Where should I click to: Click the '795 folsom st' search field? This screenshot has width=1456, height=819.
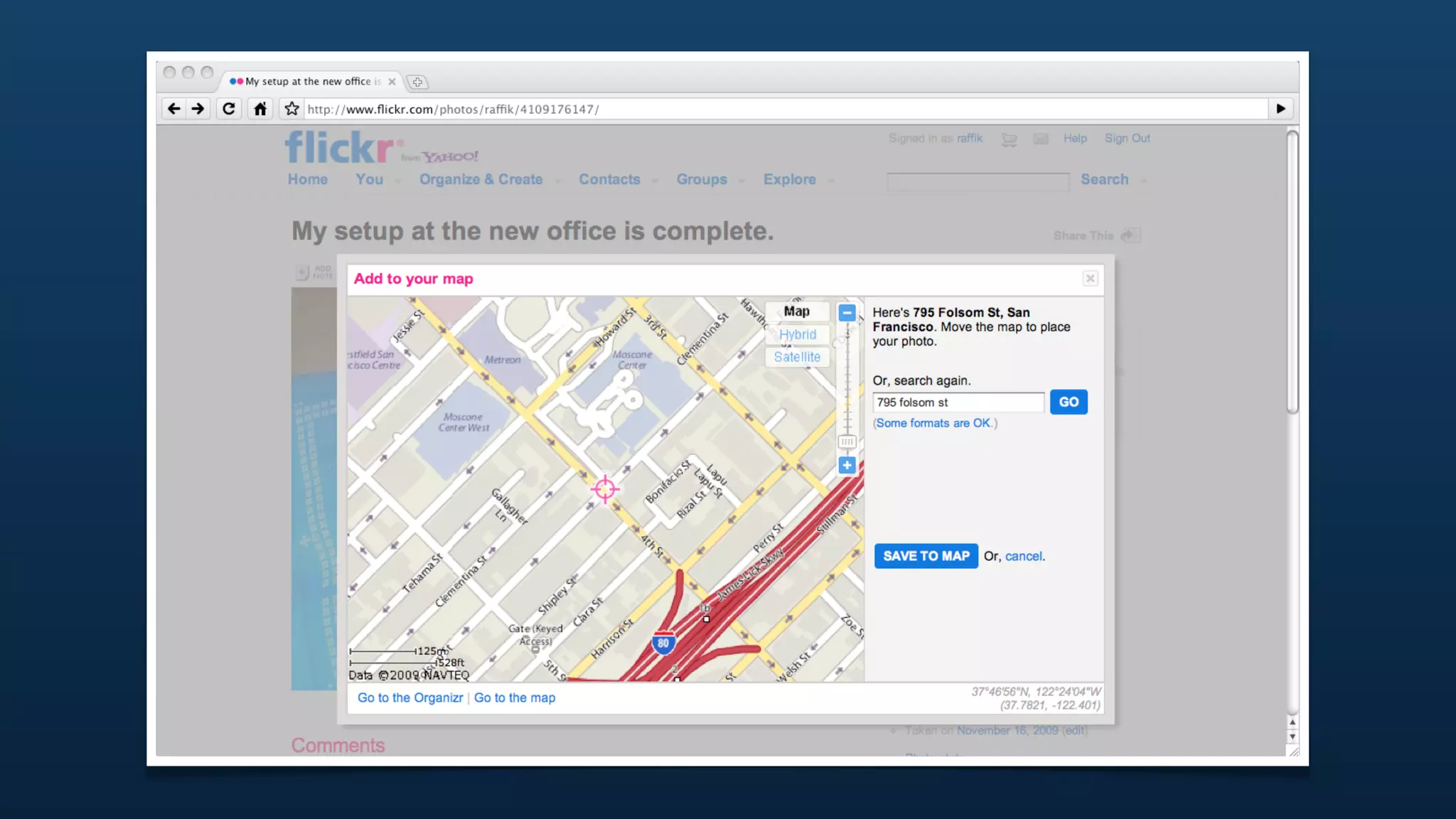point(957,402)
